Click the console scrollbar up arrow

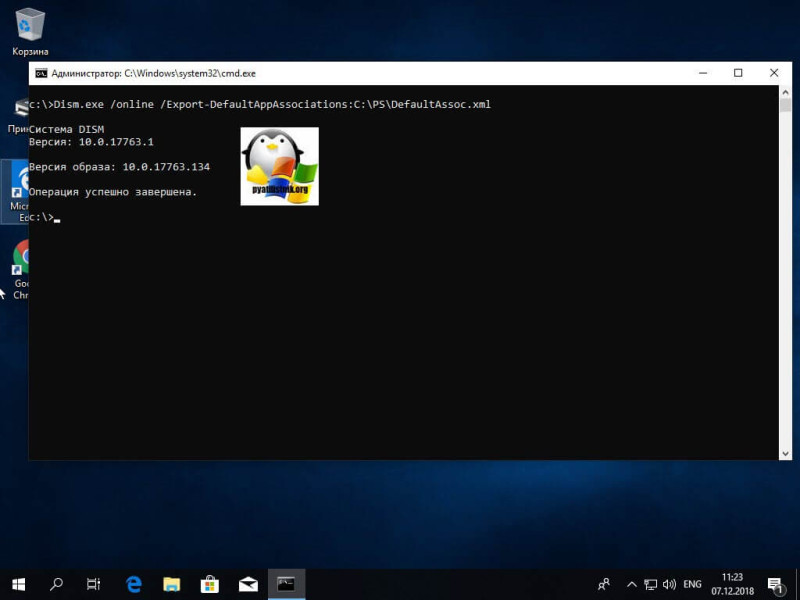click(x=786, y=93)
